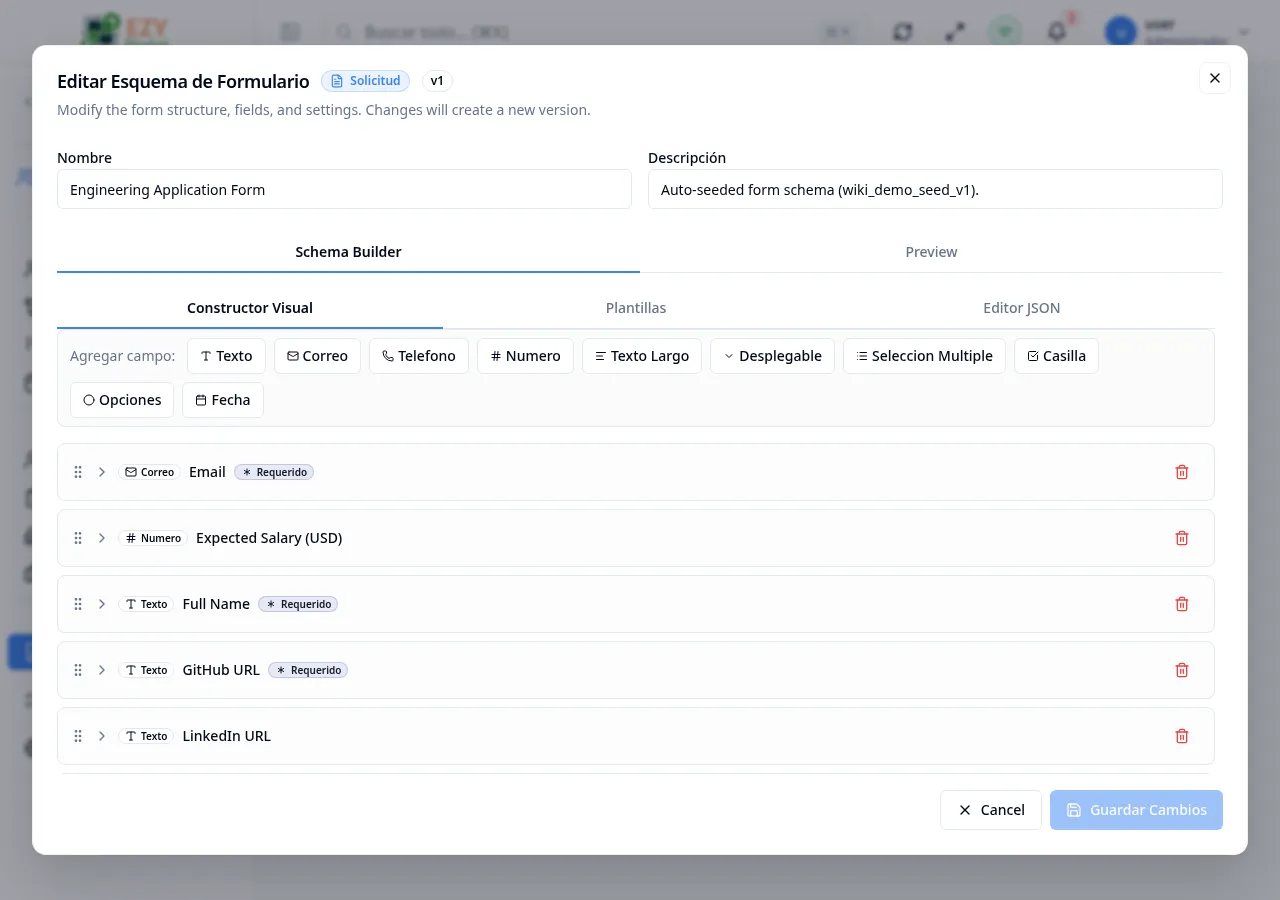Delete the Expected Salary (USD) field
Image resolution: width=1280 pixels, height=900 pixels.
(x=1182, y=538)
